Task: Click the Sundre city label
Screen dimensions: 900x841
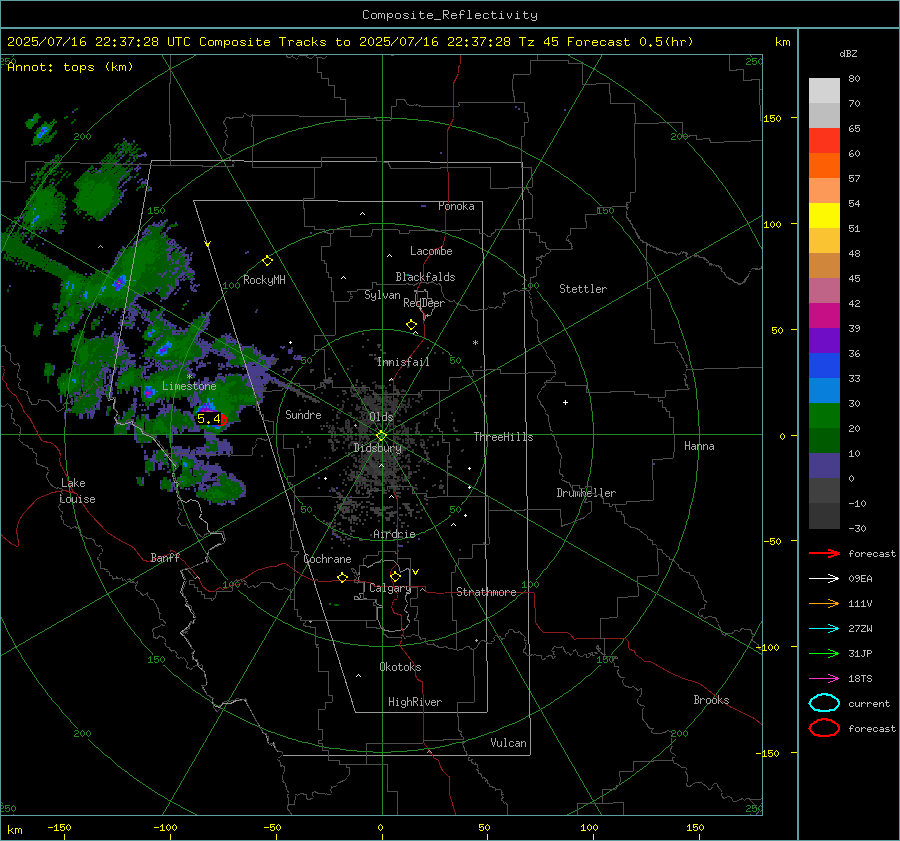Action: point(303,414)
